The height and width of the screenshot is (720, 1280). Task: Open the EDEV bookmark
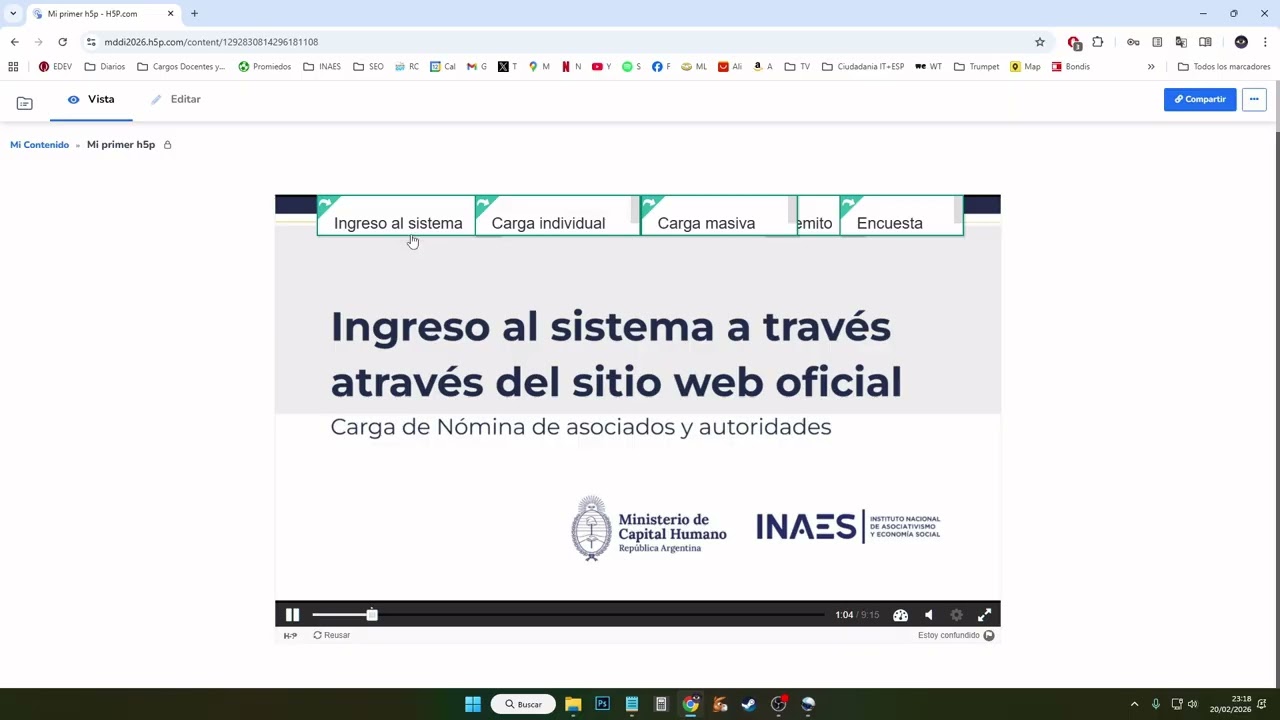pyautogui.click(x=55, y=67)
